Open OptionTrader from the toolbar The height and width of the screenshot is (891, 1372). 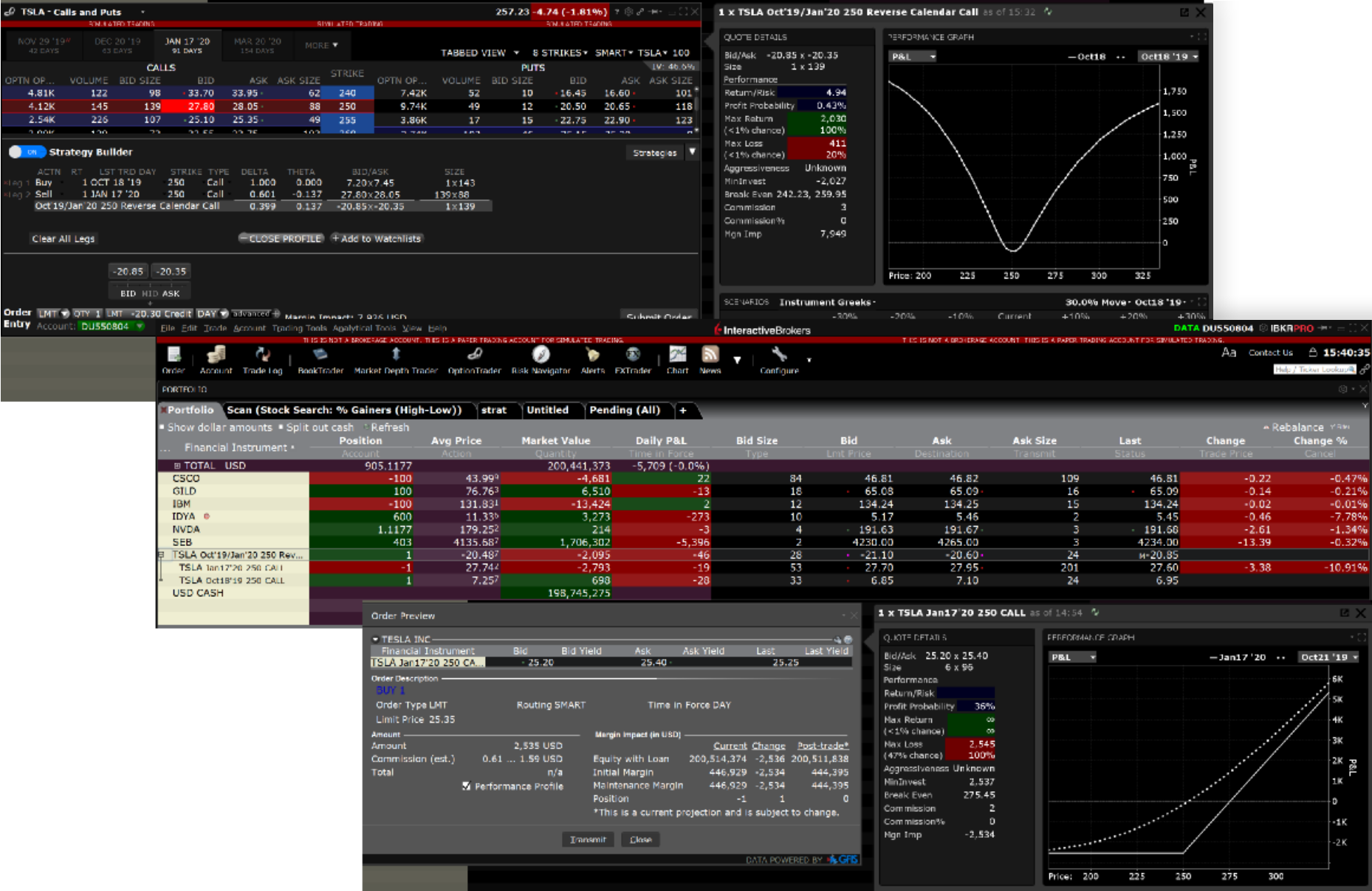point(474,361)
